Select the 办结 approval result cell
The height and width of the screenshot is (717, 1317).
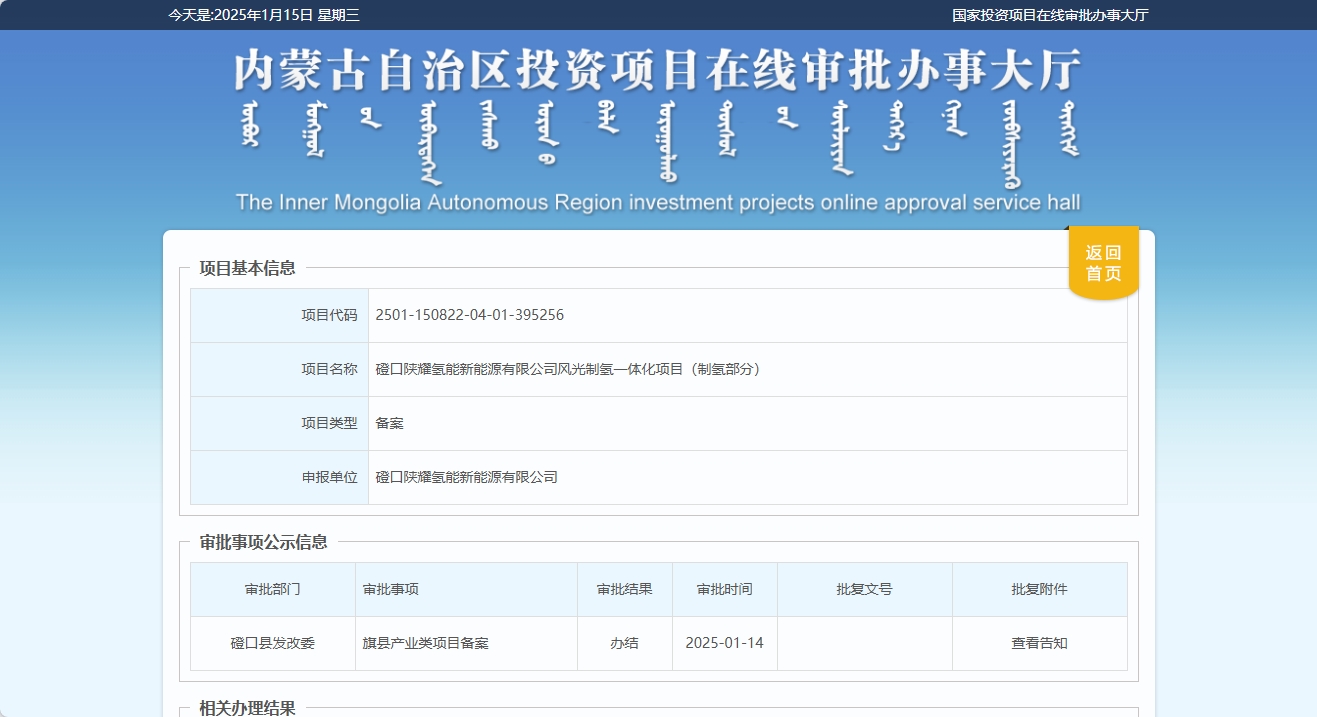click(x=624, y=643)
